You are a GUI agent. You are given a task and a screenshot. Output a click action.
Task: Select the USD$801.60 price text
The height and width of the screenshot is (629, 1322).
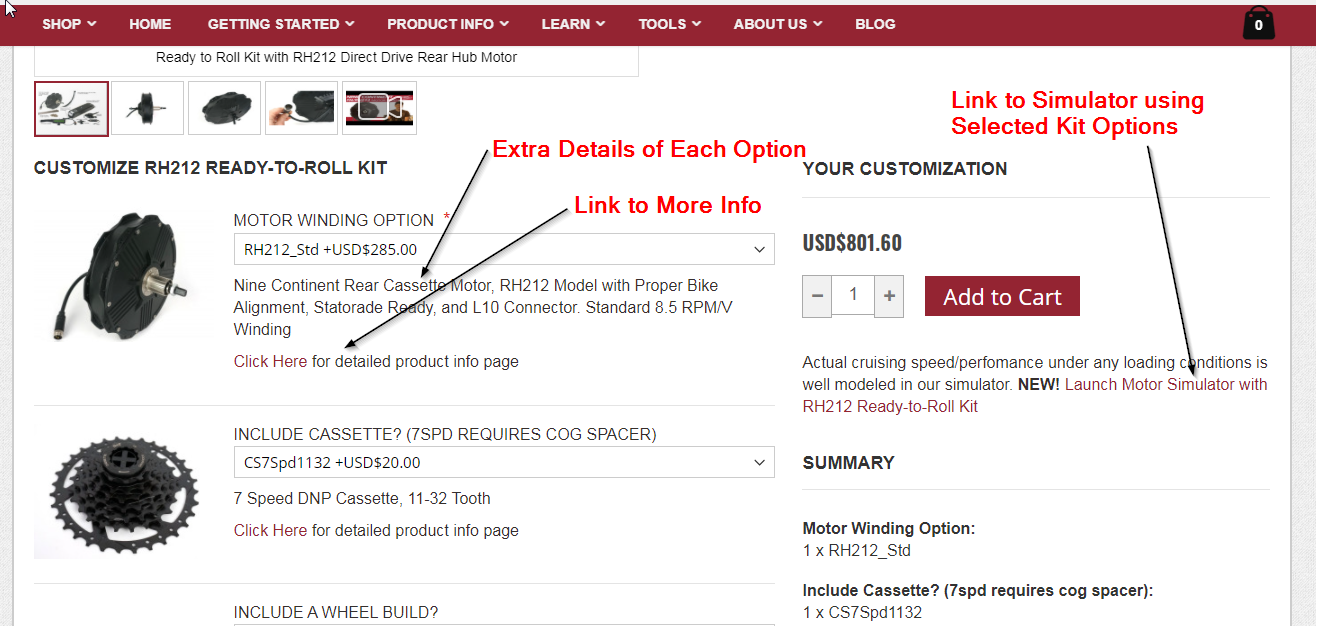click(852, 243)
